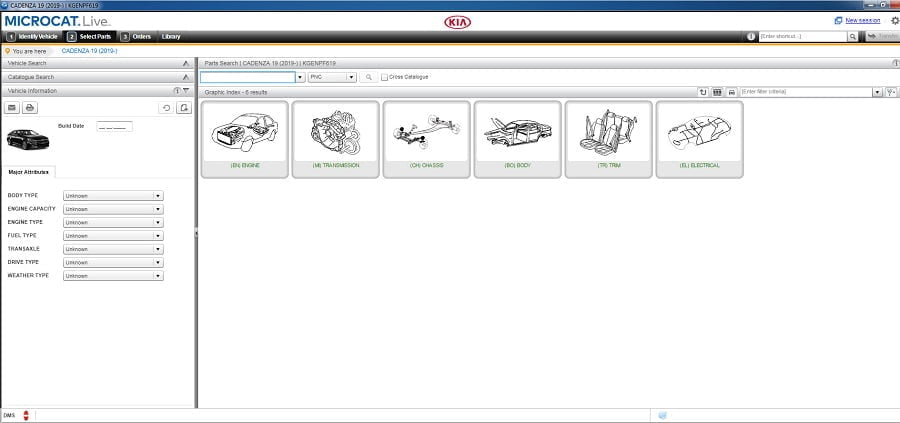
Task: Click the Enter shortcut input field
Action: (803, 36)
